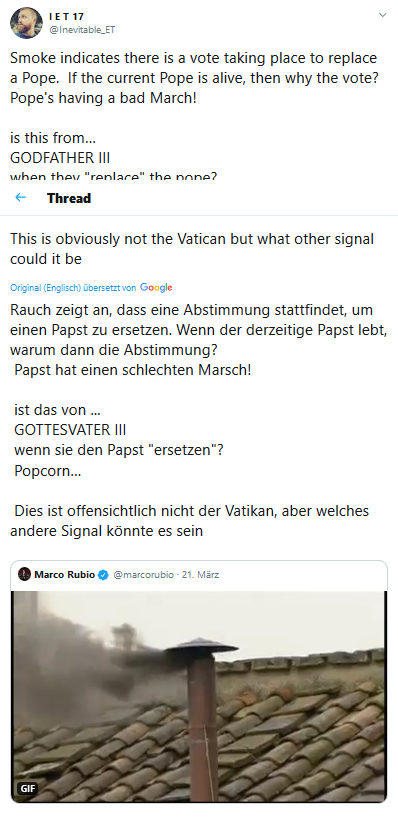398x817 pixels.
Task: Click the Thread header title
Action: [x=69, y=198]
